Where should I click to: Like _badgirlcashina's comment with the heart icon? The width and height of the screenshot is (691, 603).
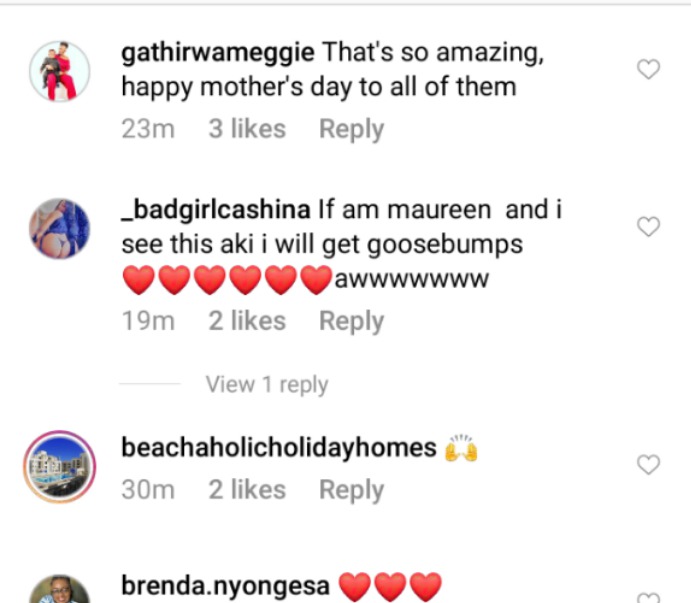(x=648, y=227)
